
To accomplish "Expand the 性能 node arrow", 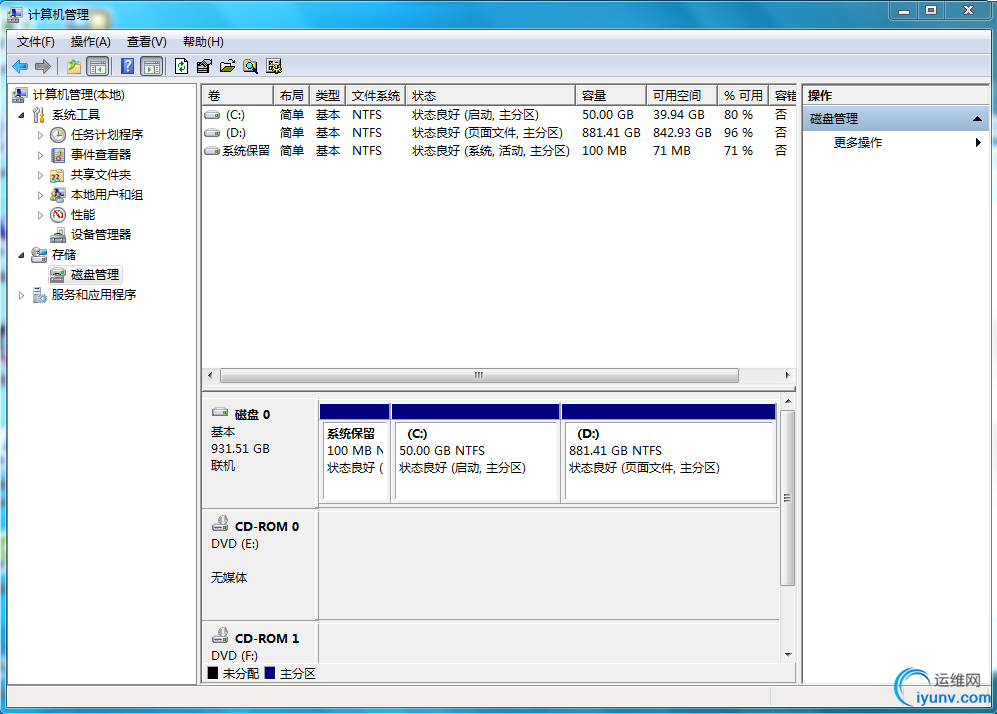I will coord(40,215).
